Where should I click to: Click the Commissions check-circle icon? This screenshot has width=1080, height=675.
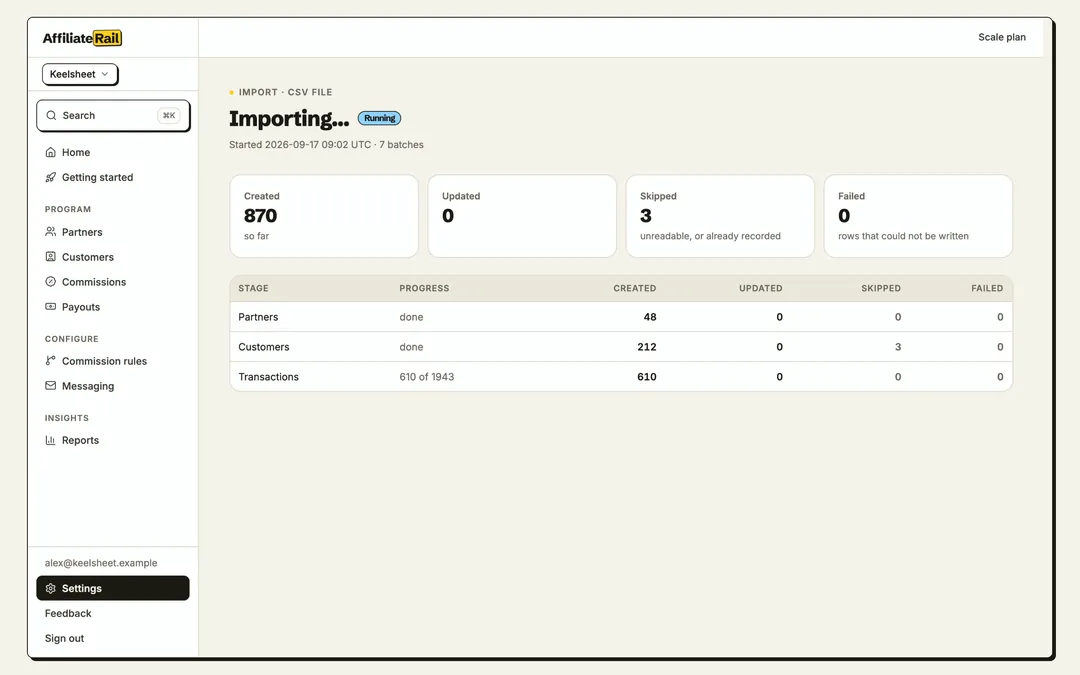[x=50, y=282]
